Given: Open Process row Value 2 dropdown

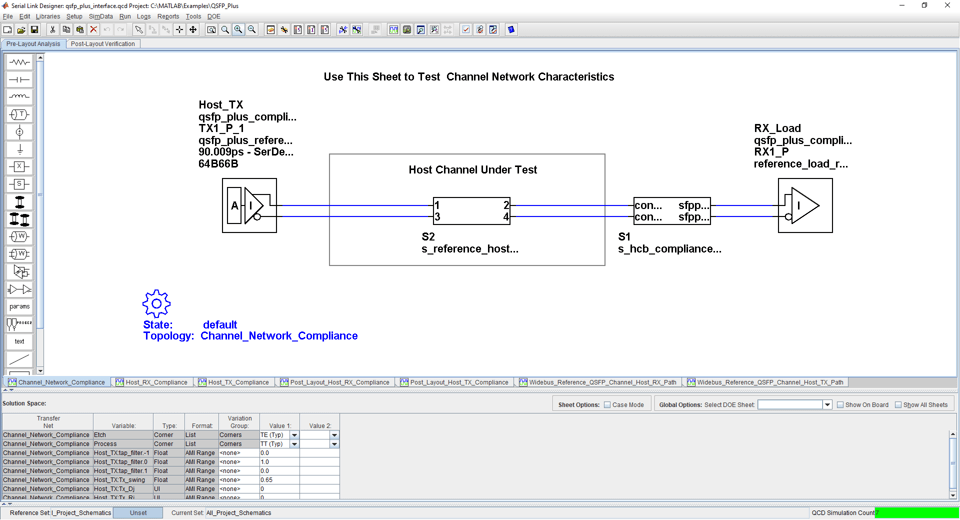Looking at the screenshot, I should pyautogui.click(x=334, y=444).
